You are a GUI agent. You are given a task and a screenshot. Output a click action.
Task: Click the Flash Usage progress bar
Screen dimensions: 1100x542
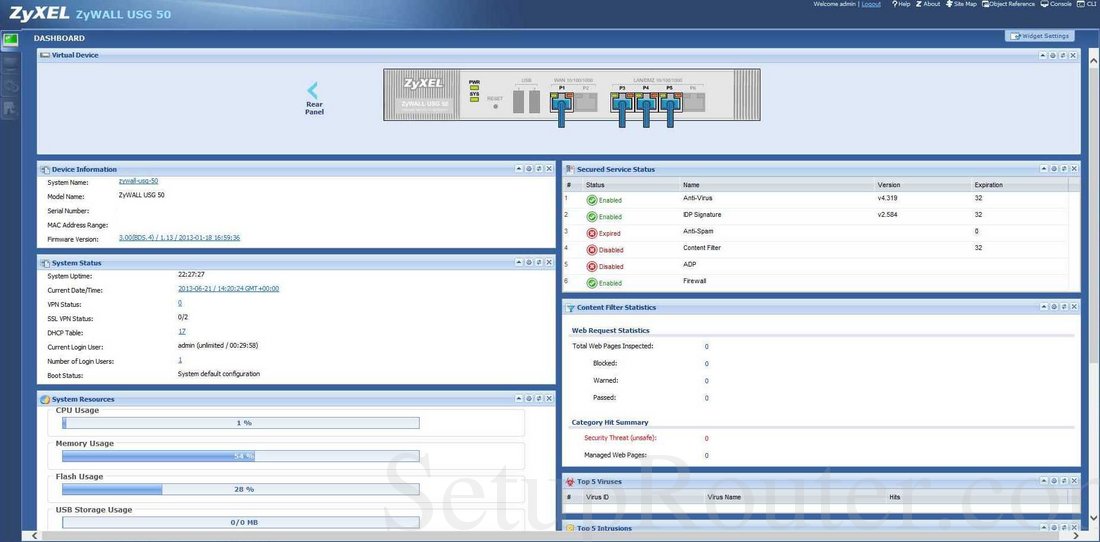click(241, 489)
